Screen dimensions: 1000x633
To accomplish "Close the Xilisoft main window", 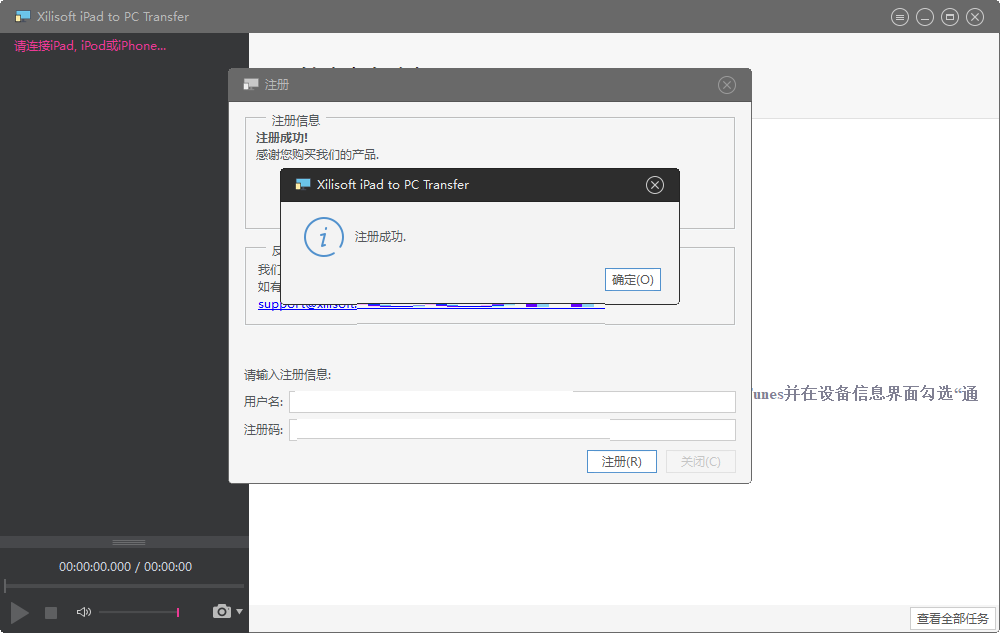I will click(x=974, y=17).
